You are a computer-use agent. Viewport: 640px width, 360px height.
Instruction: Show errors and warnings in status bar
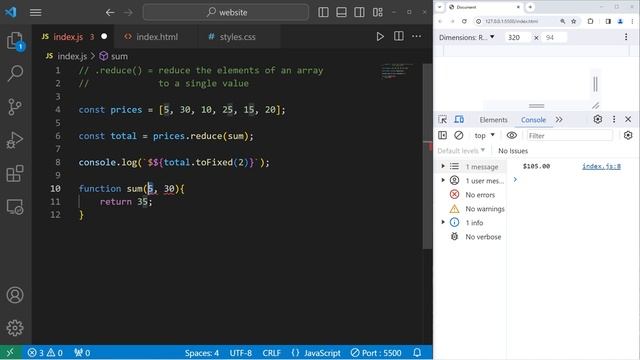coord(45,353)
